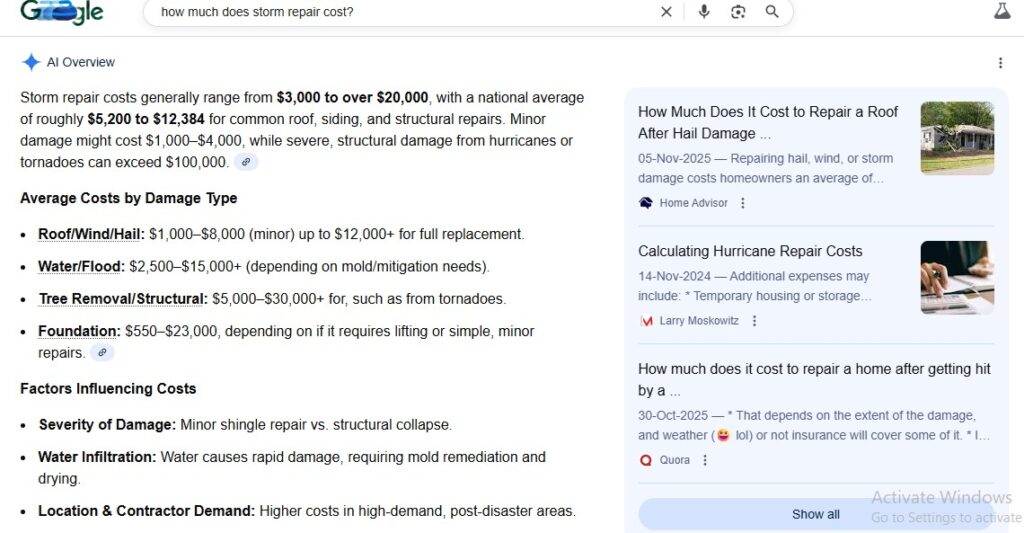Click the 'Larry Moskowitz' source name
1024x533 pixels.
pyautogui.click(x=699, y=321)
